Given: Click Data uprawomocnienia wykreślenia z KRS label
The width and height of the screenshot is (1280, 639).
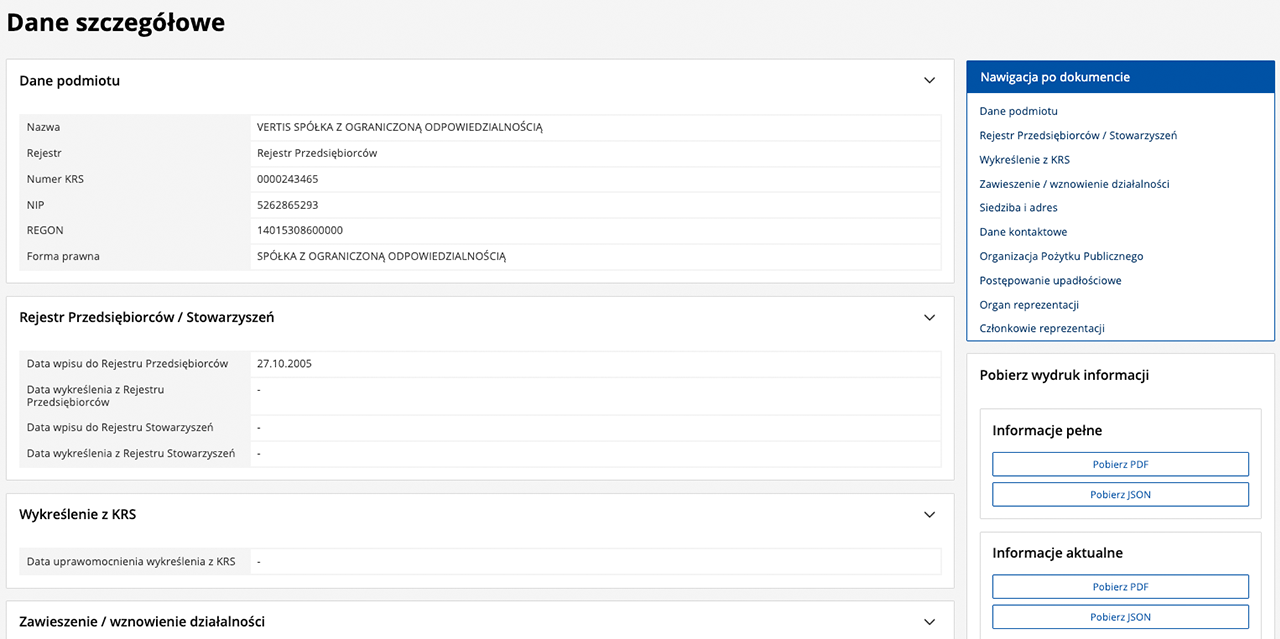Looking at the screenshot, I should (131, 562).
